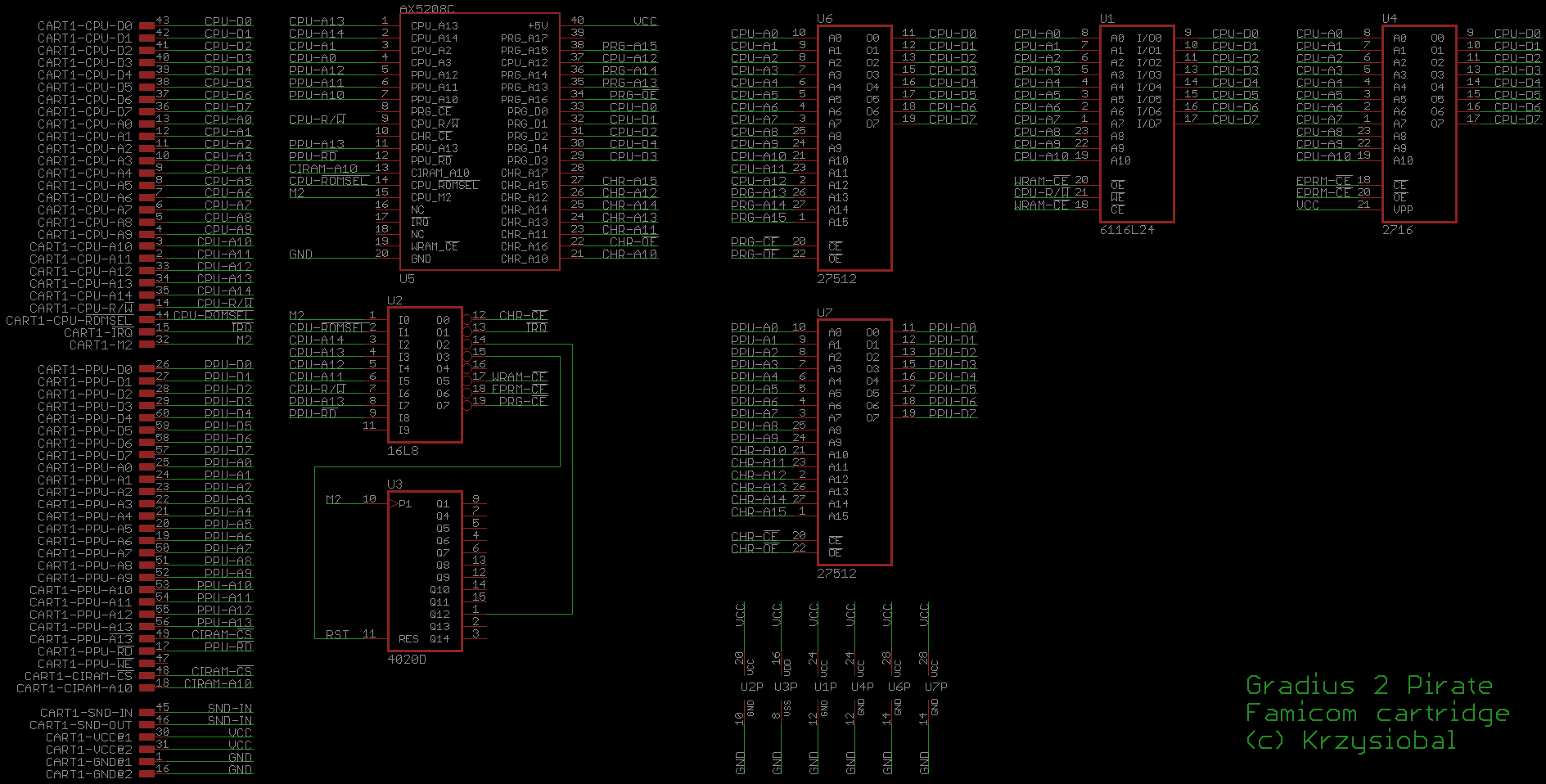1546x784 pixels.
Task: Click the +5V pin label inside U5
Action: (538, 26)
